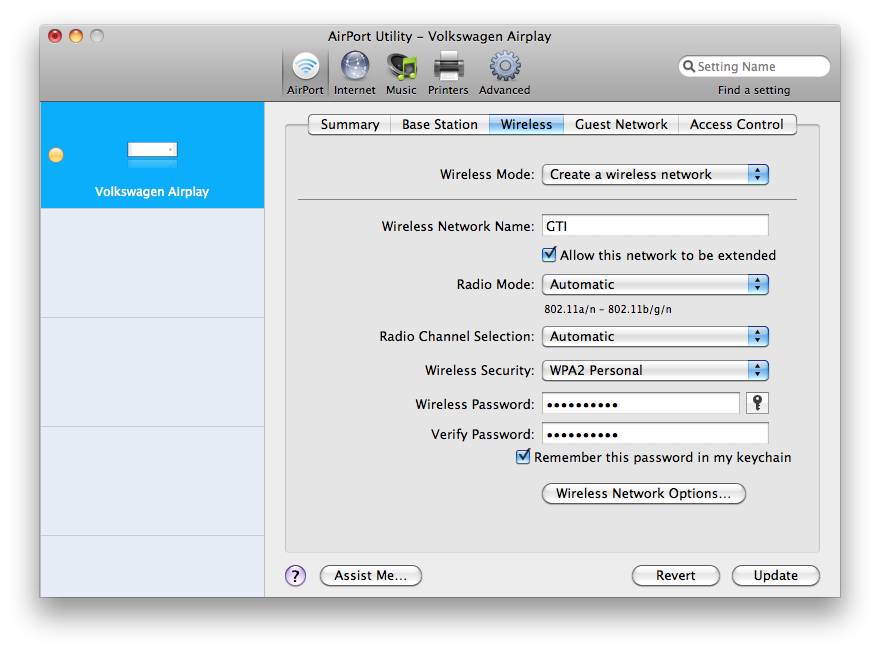The image size is (880, 652).
Task: Open the Music settings icon
Action: click(401, 73)
